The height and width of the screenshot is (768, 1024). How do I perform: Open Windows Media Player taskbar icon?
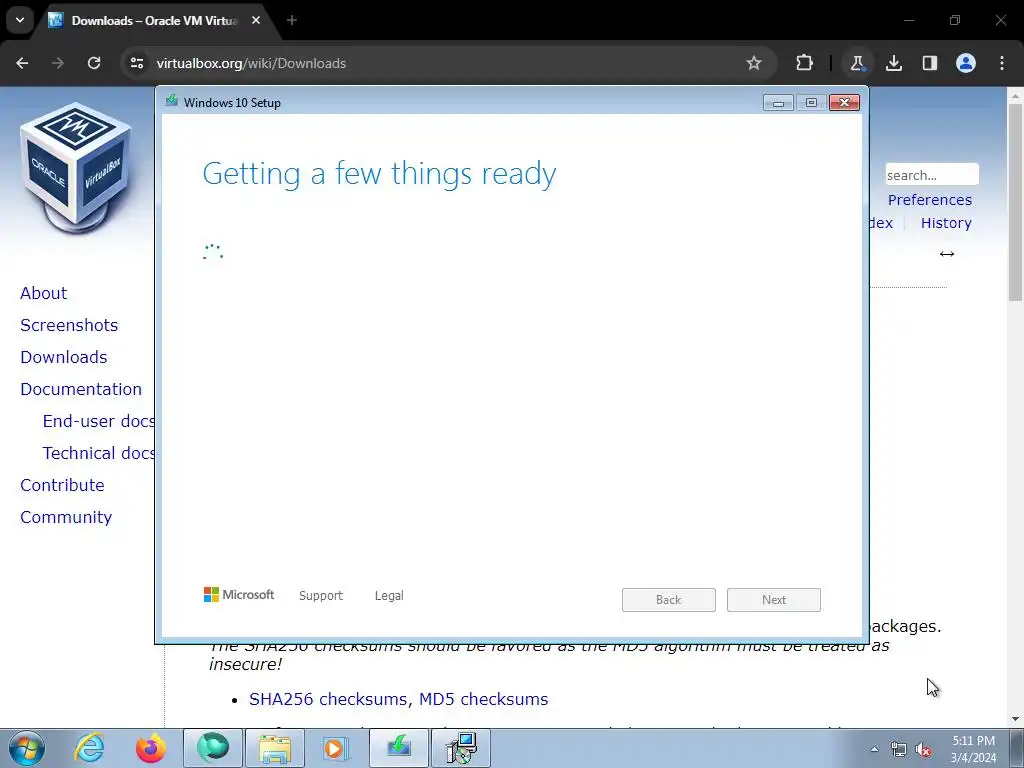[337, 748]
